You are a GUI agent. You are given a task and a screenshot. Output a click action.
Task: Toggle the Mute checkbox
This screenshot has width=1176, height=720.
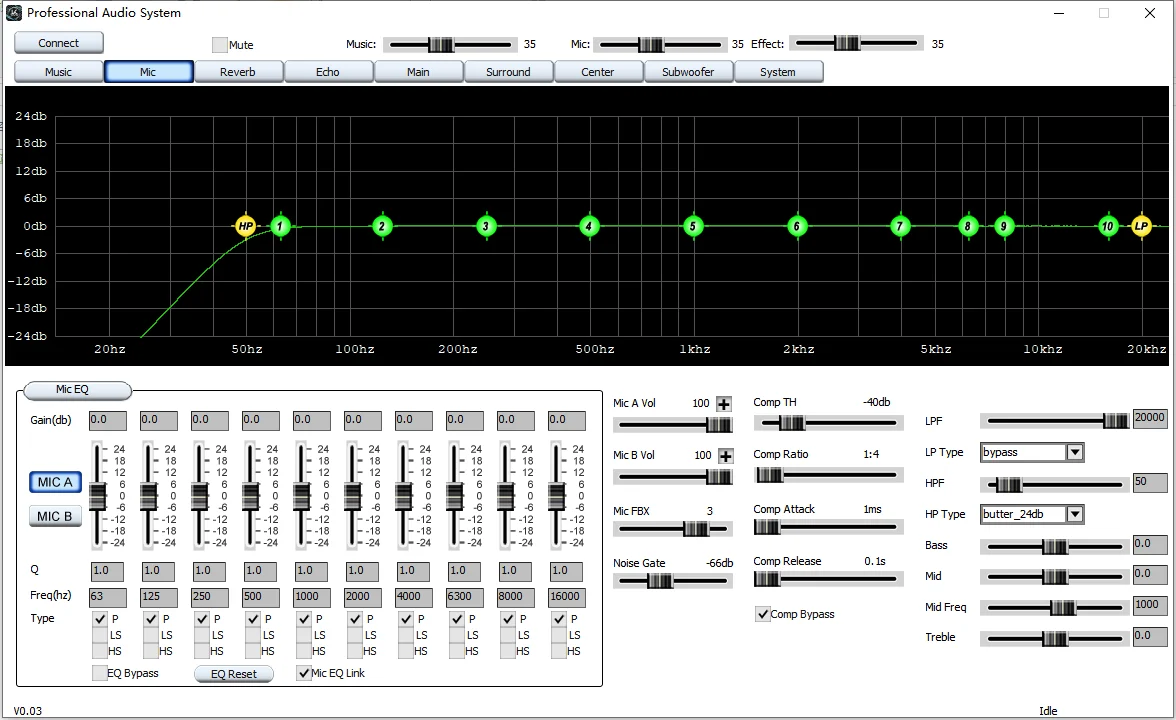[x=220, y=45]
